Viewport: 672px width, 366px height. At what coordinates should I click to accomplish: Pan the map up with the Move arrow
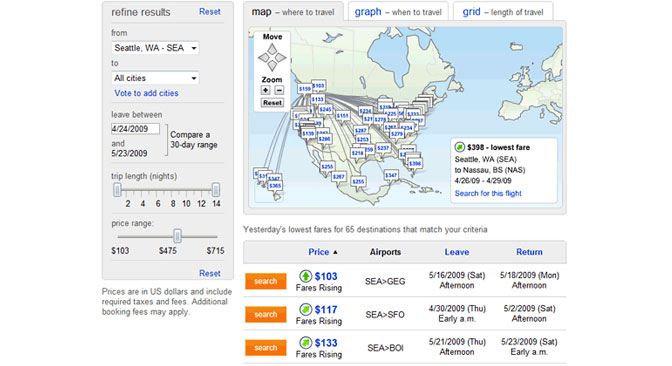click(272, 48)
